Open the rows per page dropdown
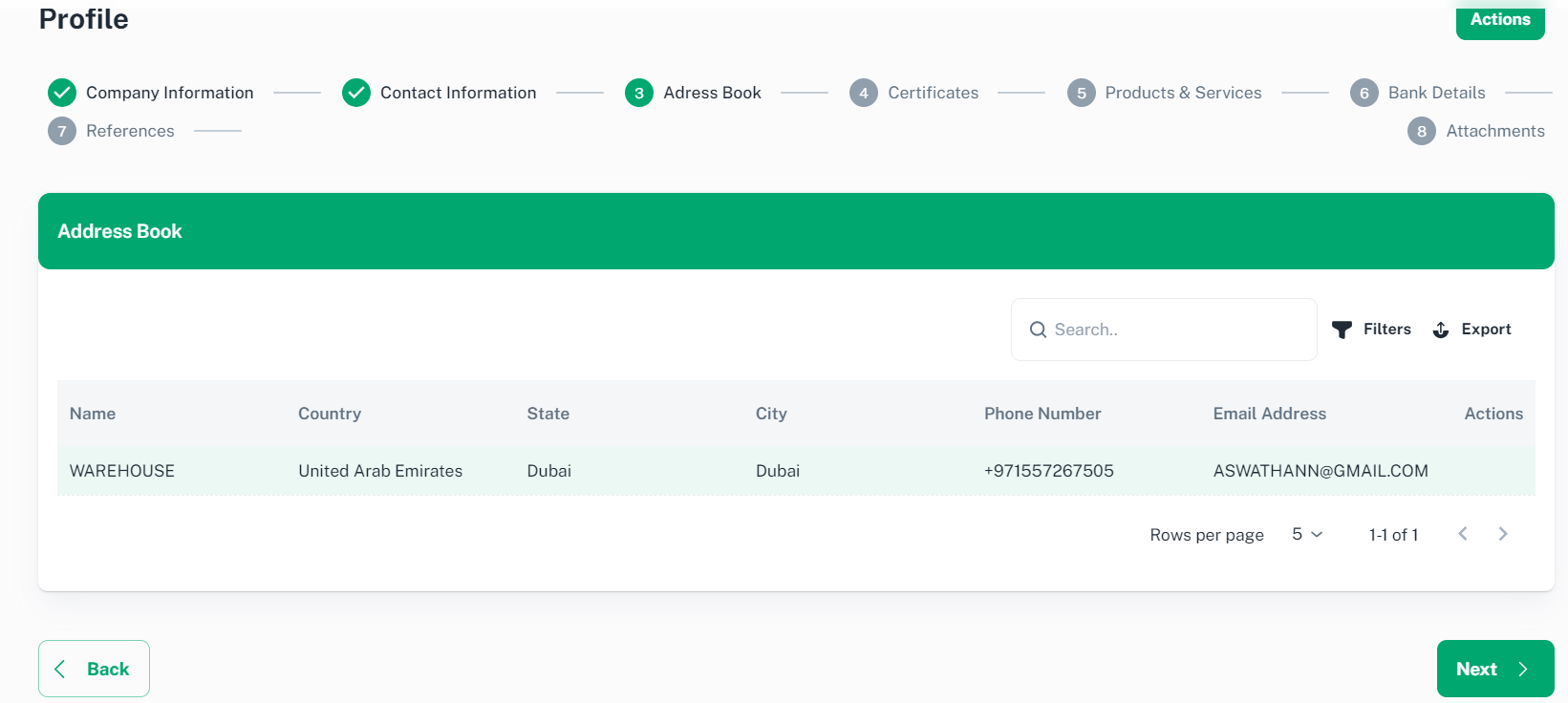This screenshot has height=703, width=1568. click(1306, 534)
